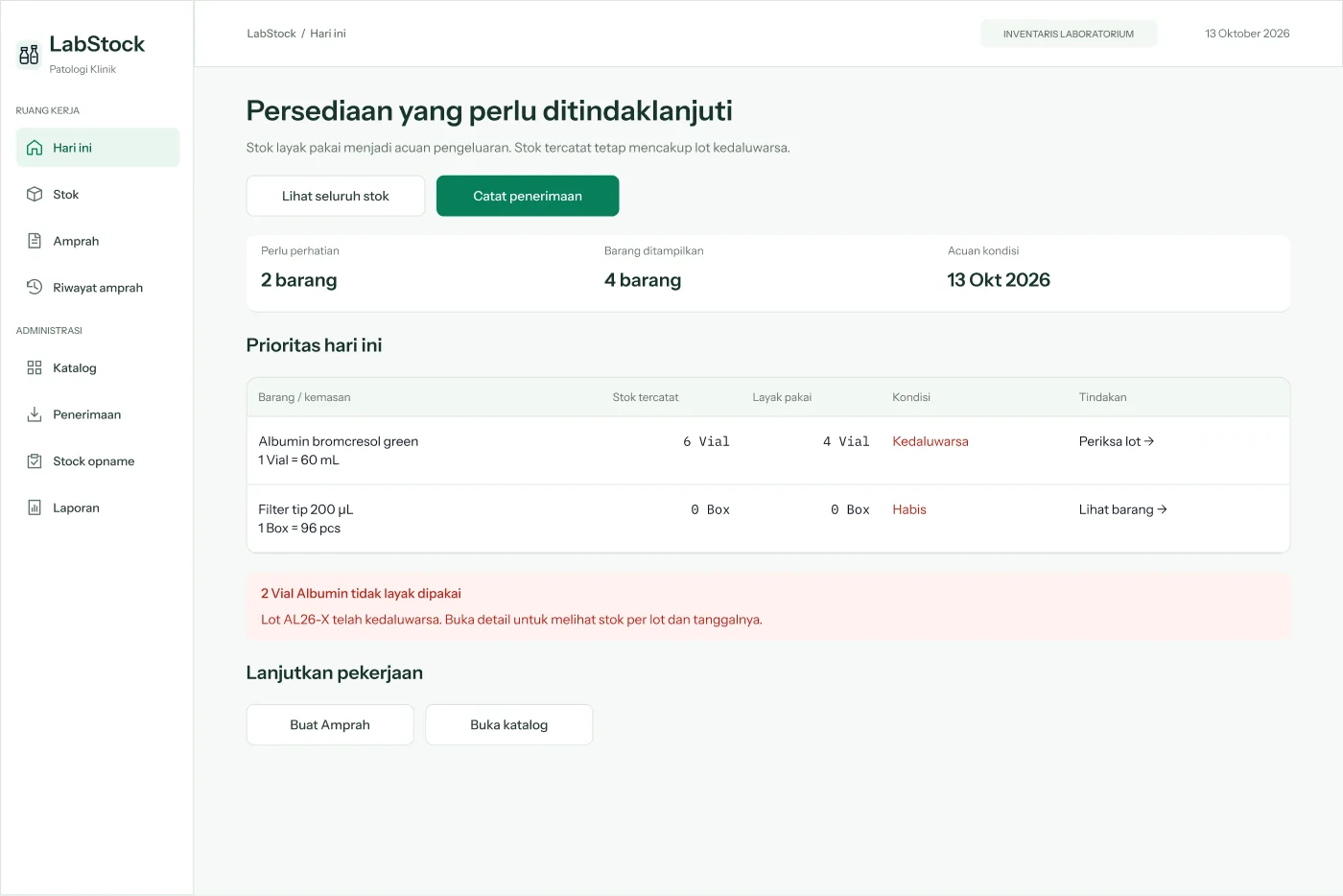Click the Buka katalog button
Viewport: 1343px width, 896px height.
point(508,725)
